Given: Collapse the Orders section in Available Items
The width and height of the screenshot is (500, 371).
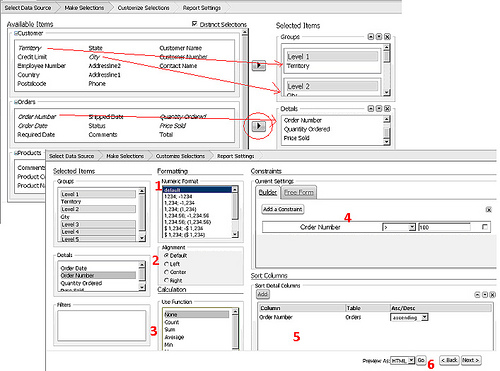Looking at the screenshot, I should (15, 102).
